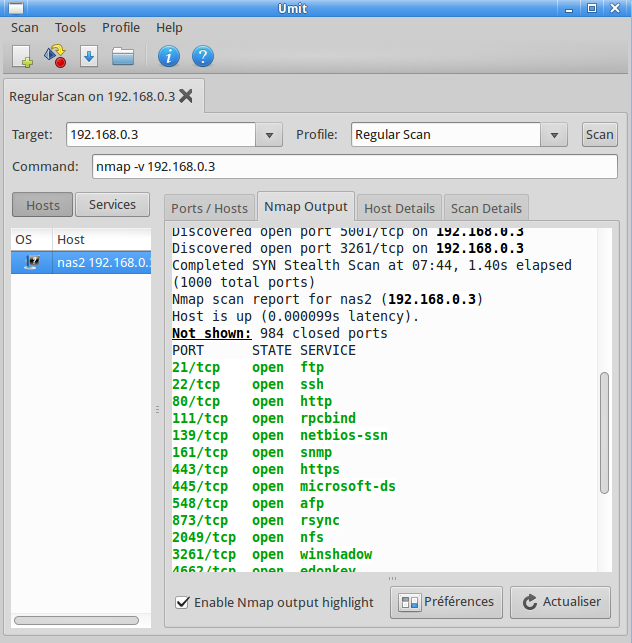
Task: Click the OS icon for nas2 host
Action: (32, 262)
